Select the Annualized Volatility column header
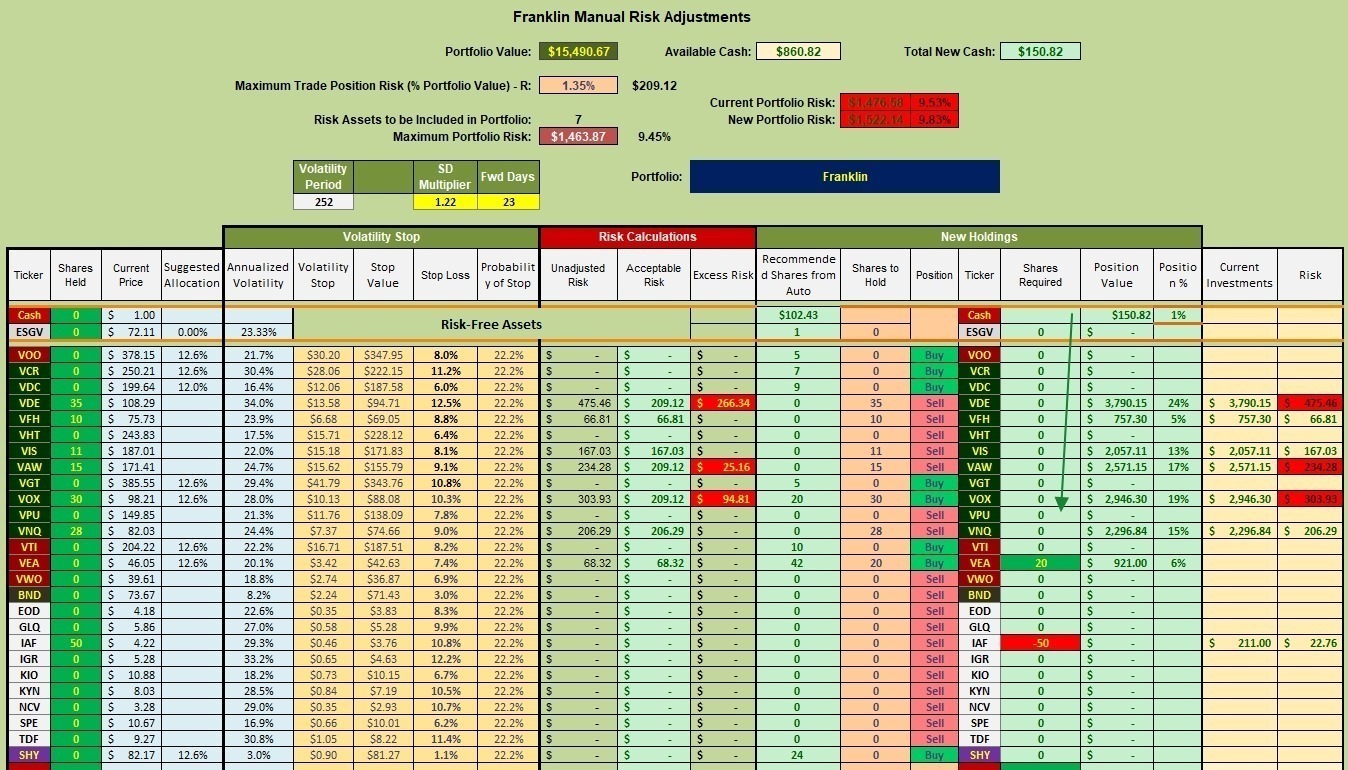 click(x=258, y=275)
